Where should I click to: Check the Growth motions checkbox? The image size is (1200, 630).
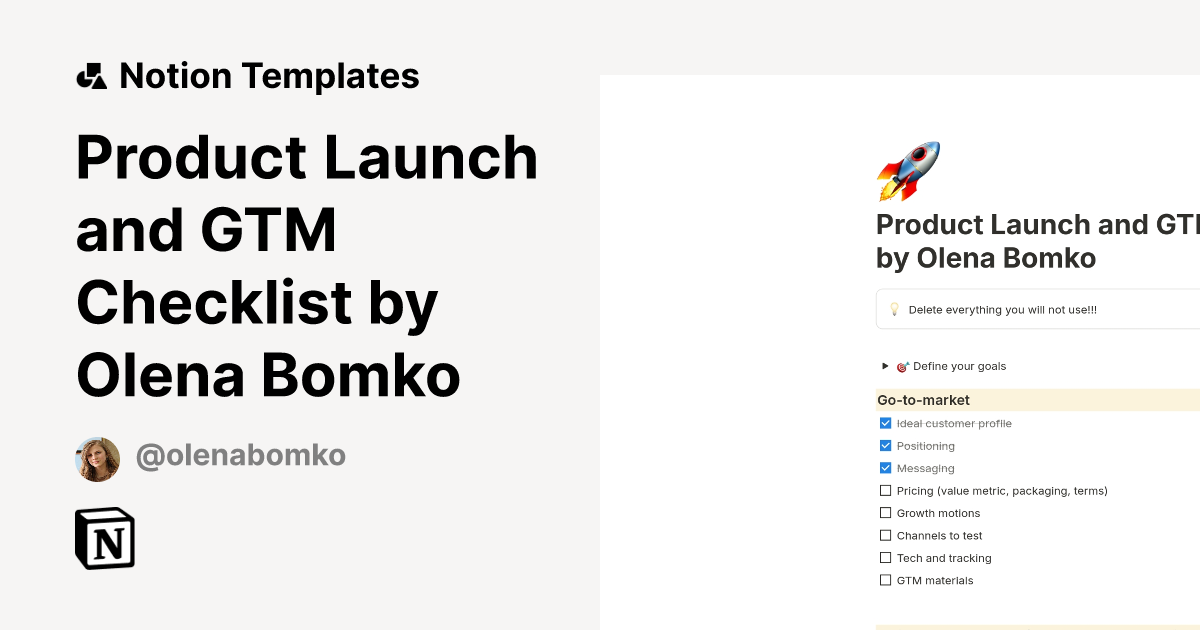(x=885, y=512)
